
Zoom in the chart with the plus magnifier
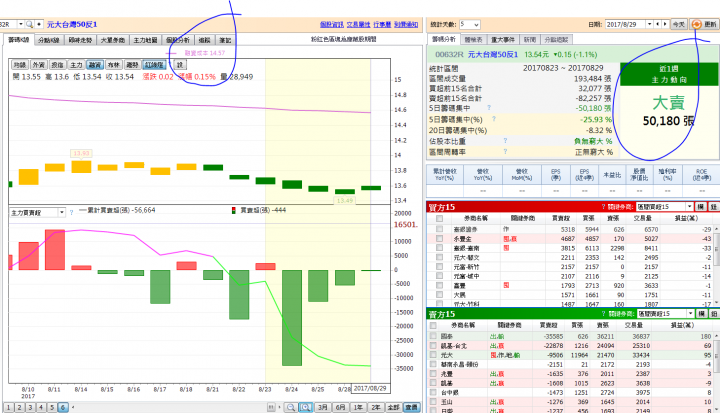305,407
